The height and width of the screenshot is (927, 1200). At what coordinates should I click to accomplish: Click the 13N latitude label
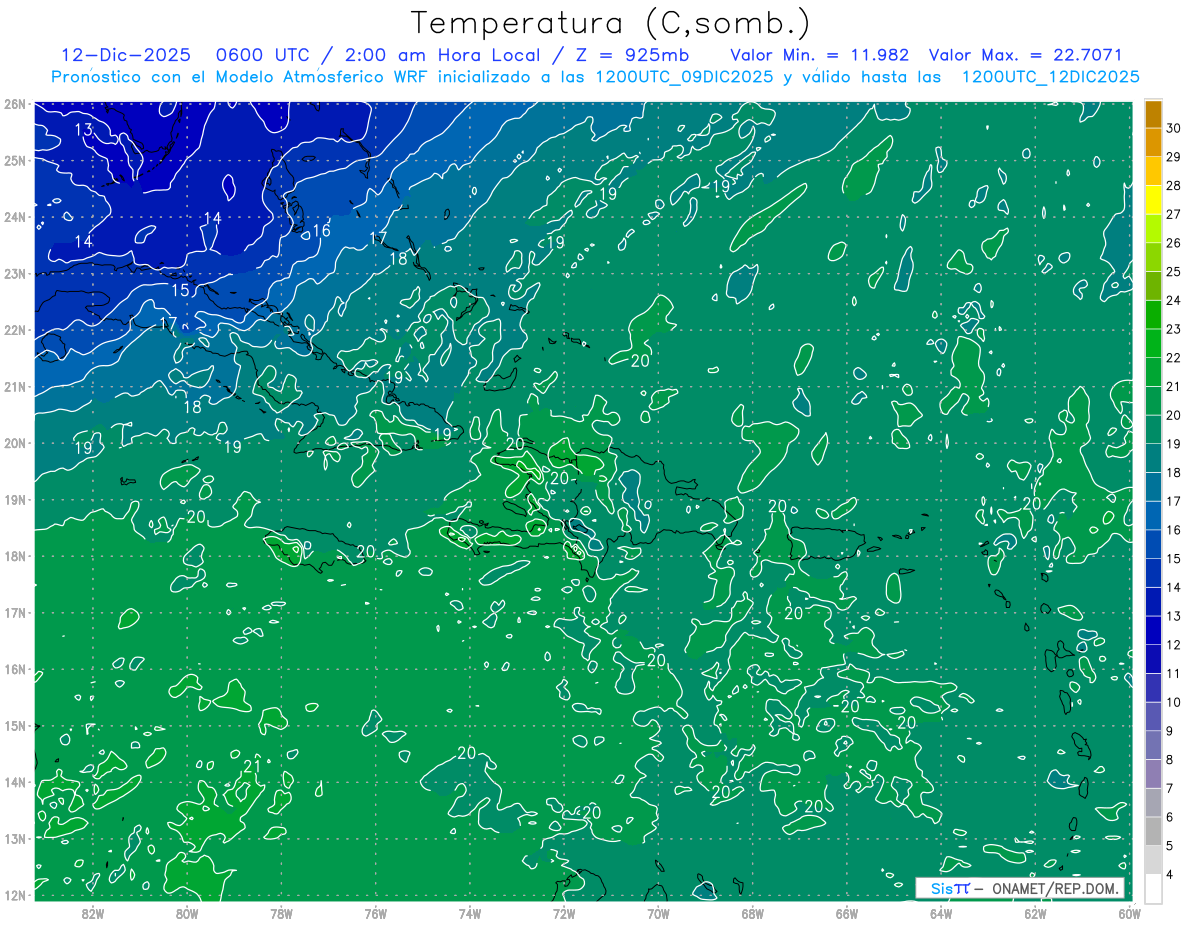14,838
